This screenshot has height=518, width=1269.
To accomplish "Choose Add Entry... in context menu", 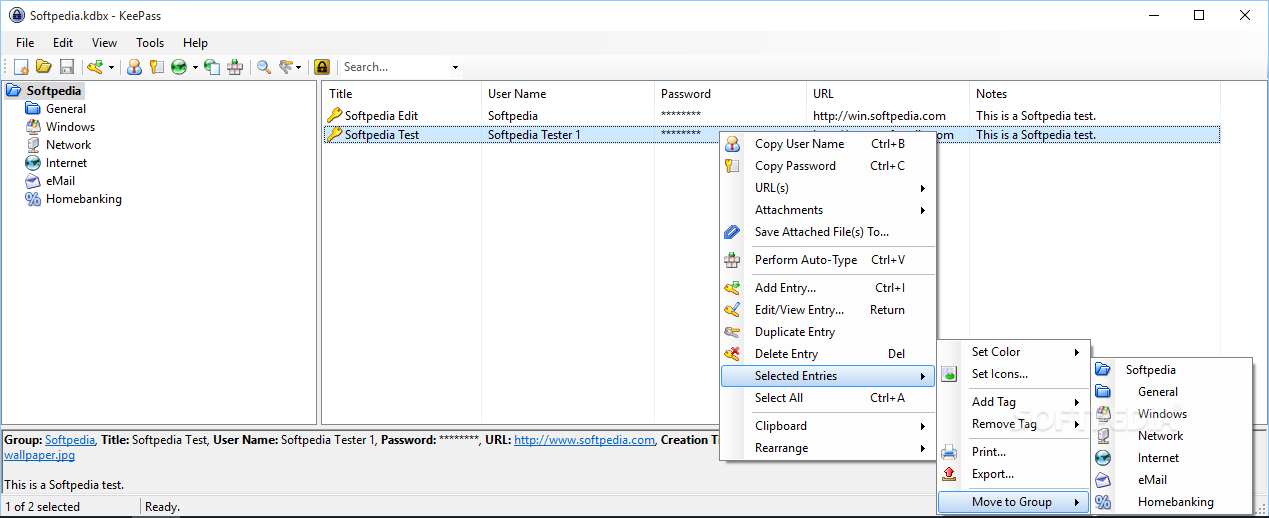I will click(x=828, y=288).
